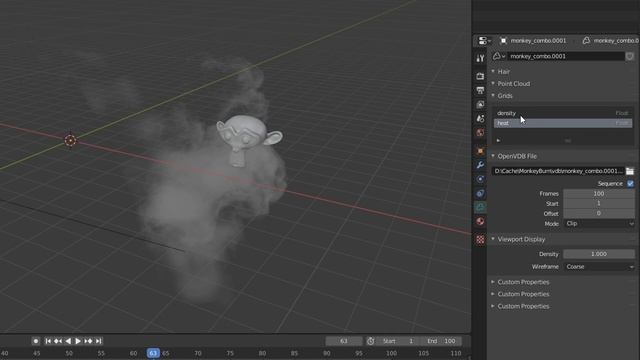This screenshot has width=640, height=360.
Task: Open the Output properties tab
Action: [x=480, y=90]
